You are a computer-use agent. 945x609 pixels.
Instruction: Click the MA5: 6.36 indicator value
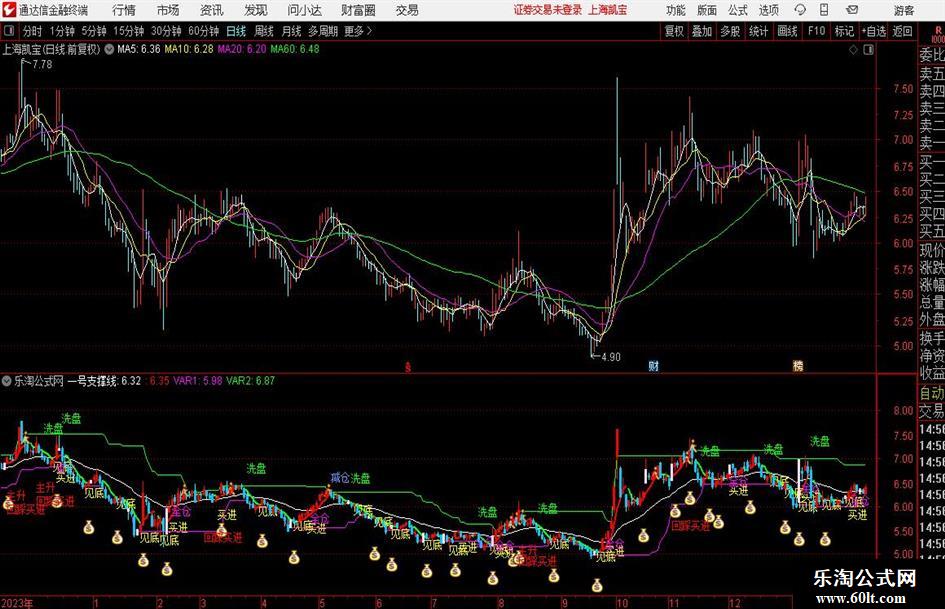[139, 49]
